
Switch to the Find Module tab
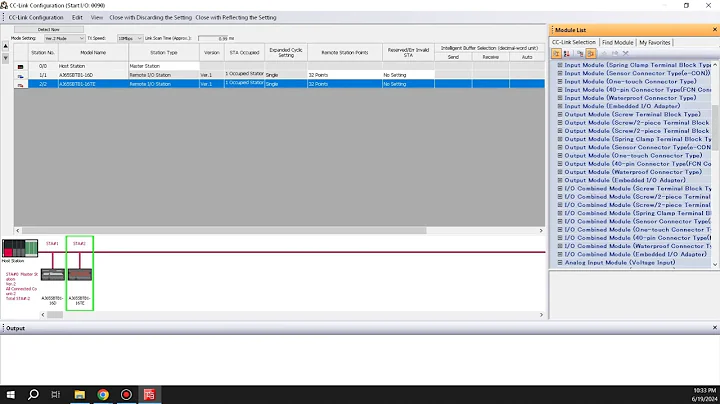point(618,42)
